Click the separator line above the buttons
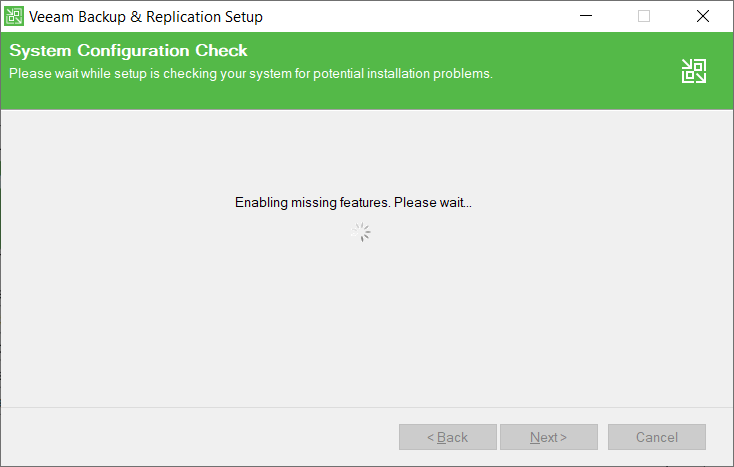 (x=366, y=407)
